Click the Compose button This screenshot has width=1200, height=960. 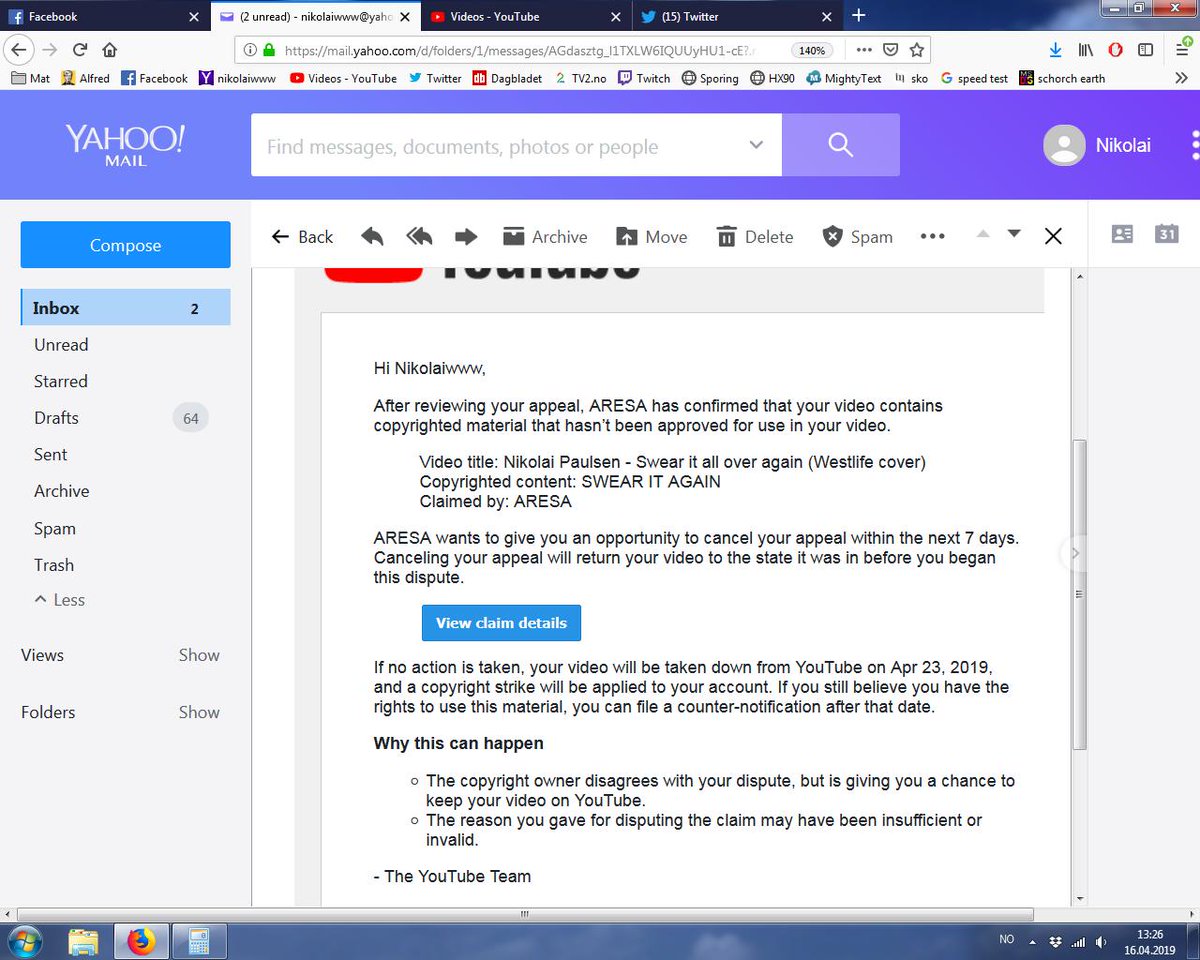coord(125,245)
